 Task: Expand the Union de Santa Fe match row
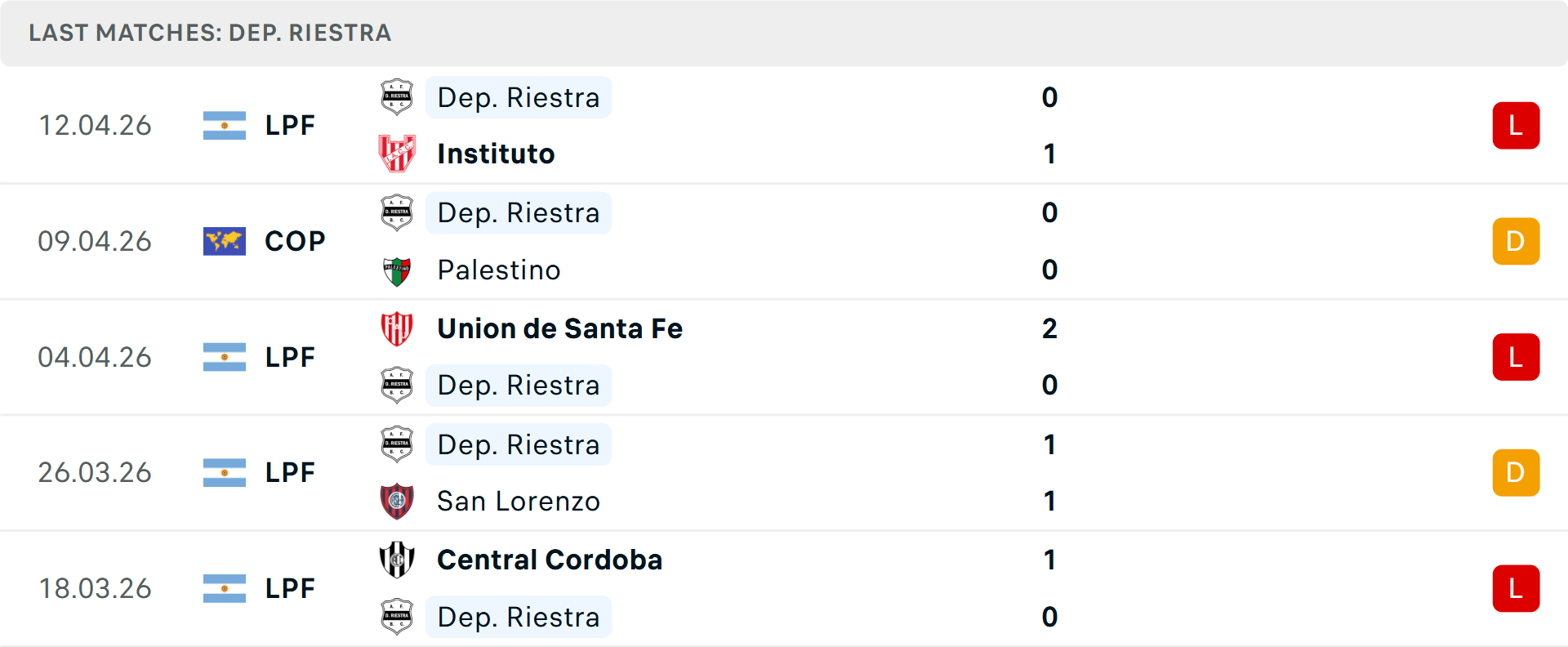pyautogui.click(x=784, y=357)
